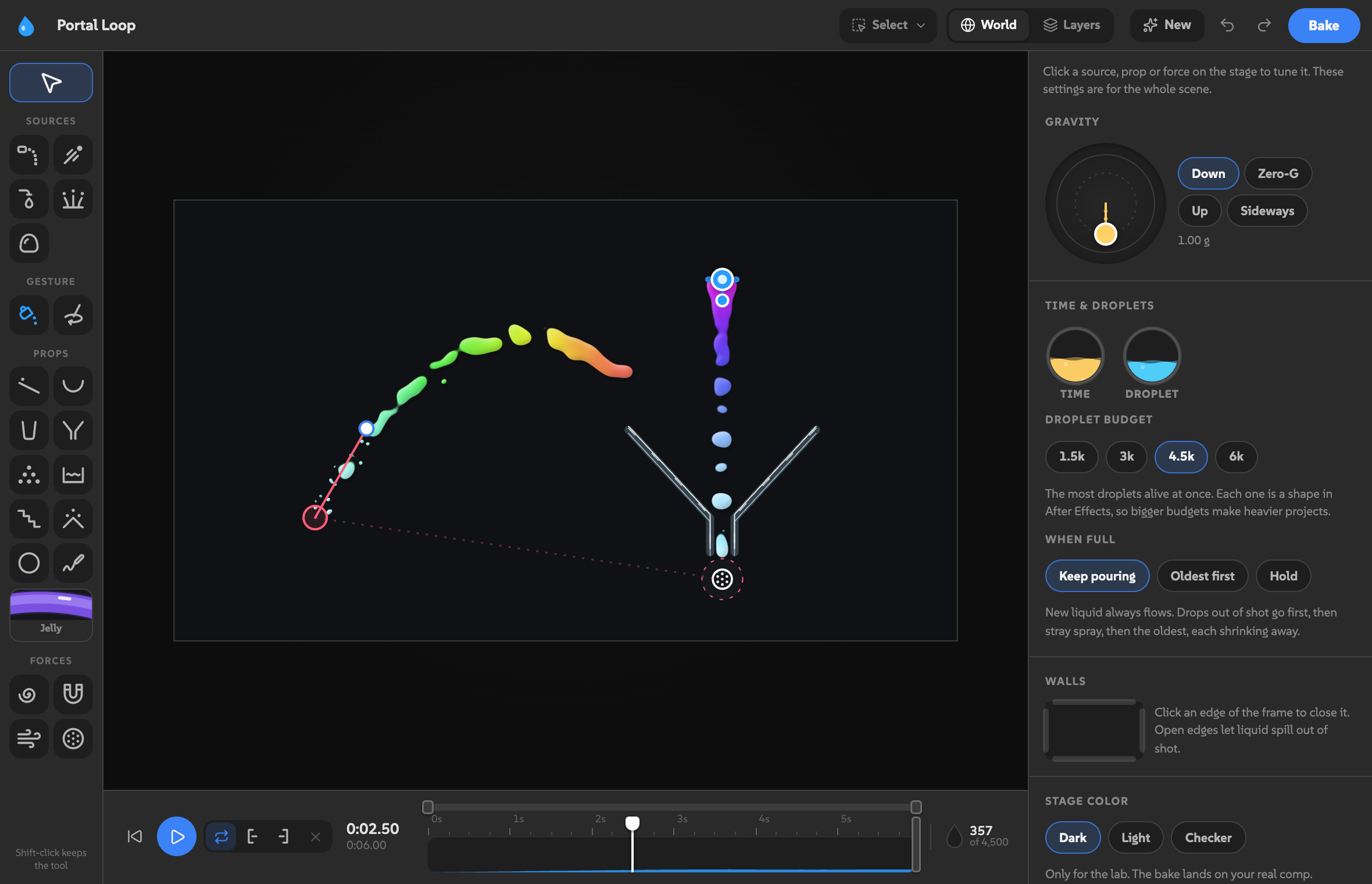Select the arrow pointer tool
This screenshot has width=1372, height=884.
coord(51,83)
